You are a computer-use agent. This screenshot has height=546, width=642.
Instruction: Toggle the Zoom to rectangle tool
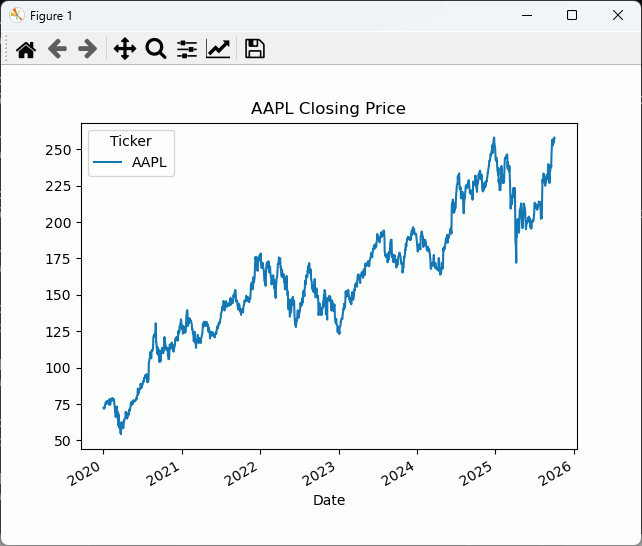(x=155, y=49)
